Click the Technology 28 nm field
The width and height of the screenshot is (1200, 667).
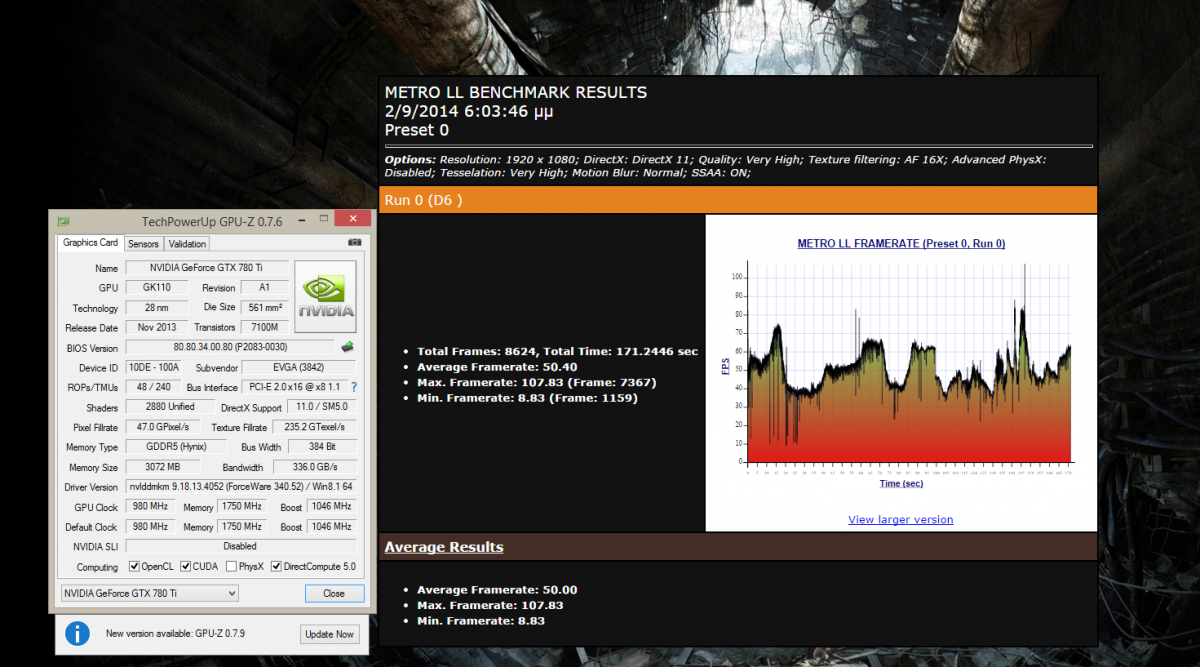[156, 308]
